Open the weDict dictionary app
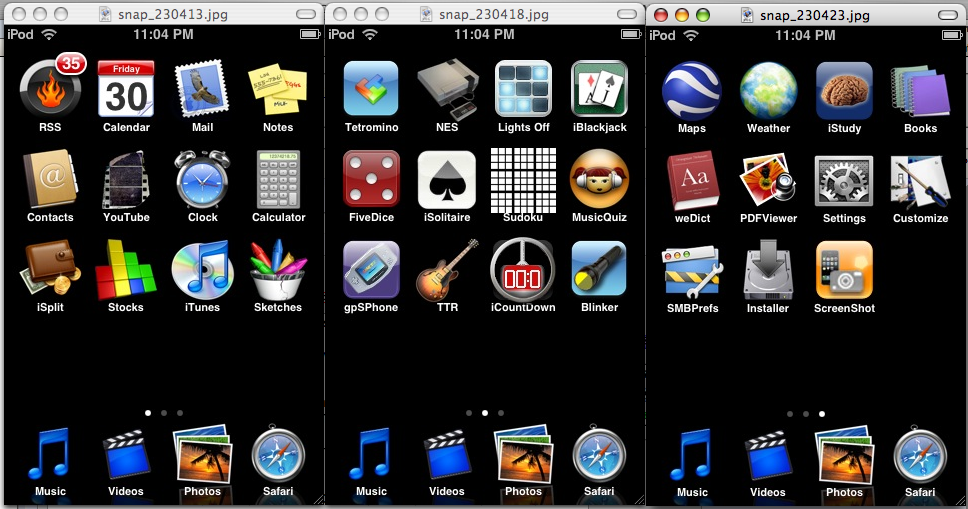This screenshot has height=509, width=968. point(693,180)
